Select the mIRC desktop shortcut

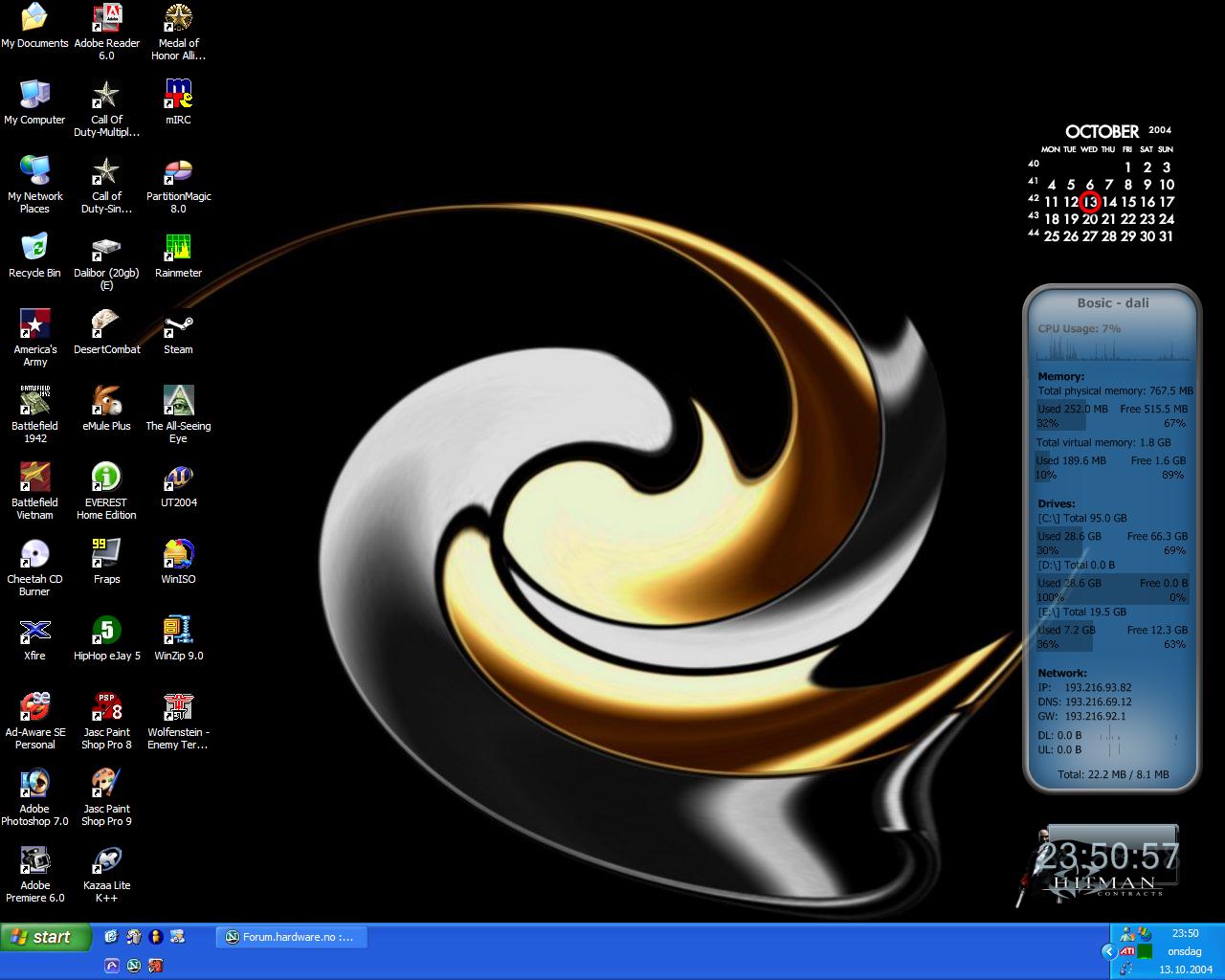pyautogui.click(x=178, y=102)
